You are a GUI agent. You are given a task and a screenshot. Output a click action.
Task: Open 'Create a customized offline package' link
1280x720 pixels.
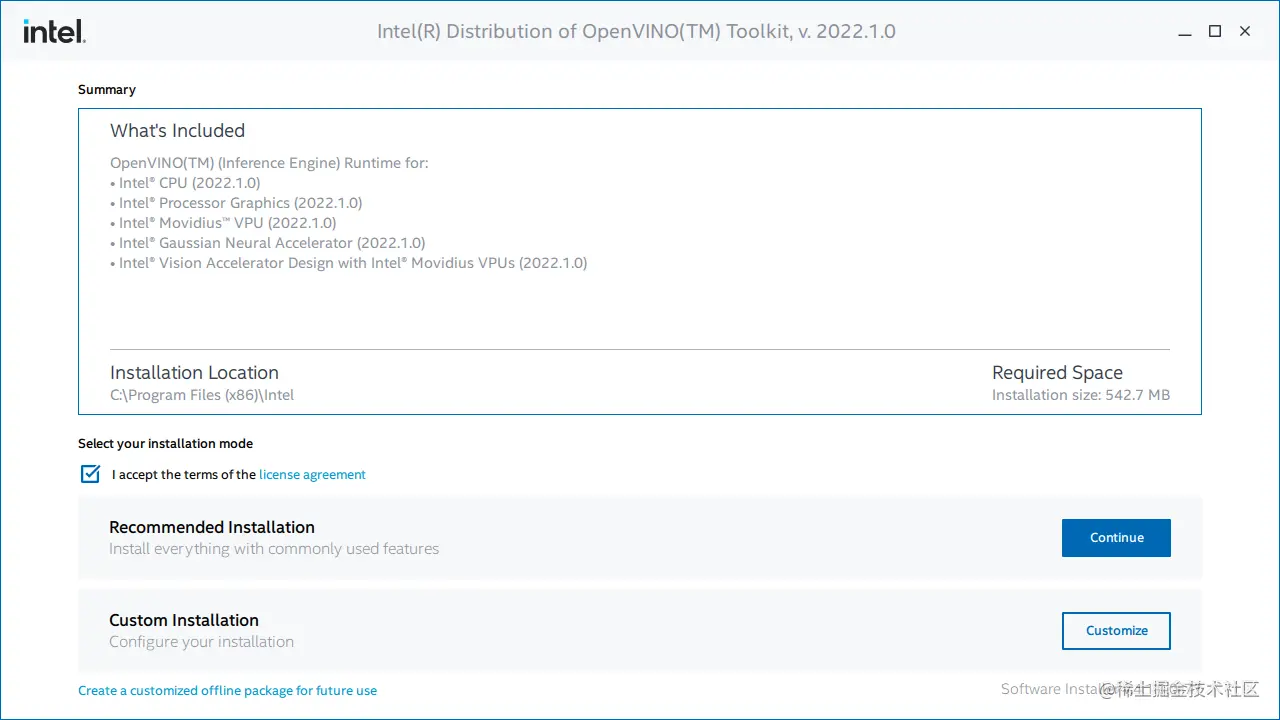(228, 691)
